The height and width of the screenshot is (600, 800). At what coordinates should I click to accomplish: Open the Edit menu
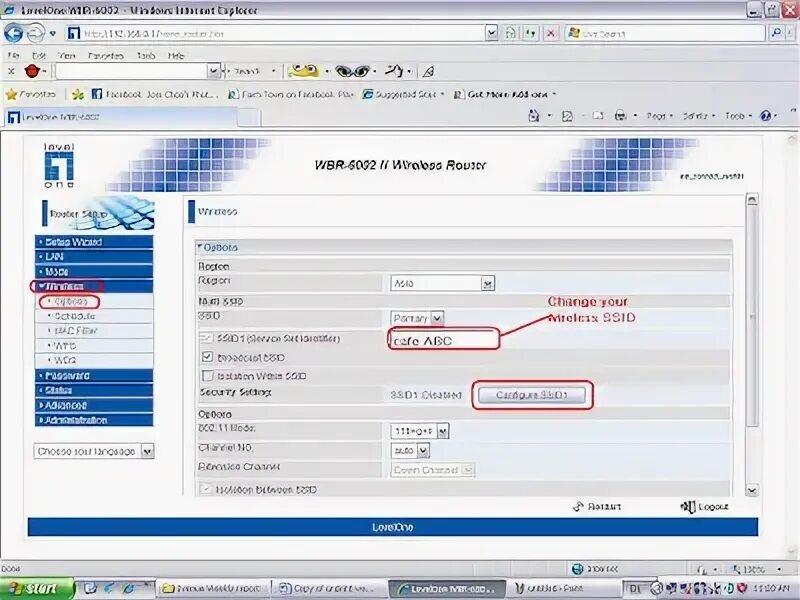(39, 55)
